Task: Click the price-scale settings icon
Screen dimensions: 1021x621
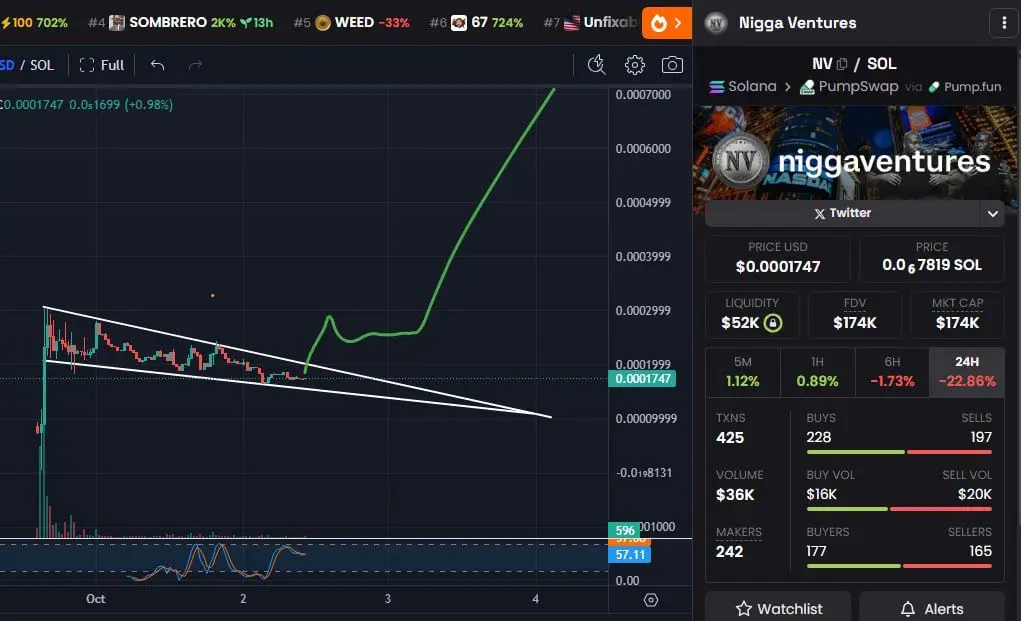Action: [650, 600]
